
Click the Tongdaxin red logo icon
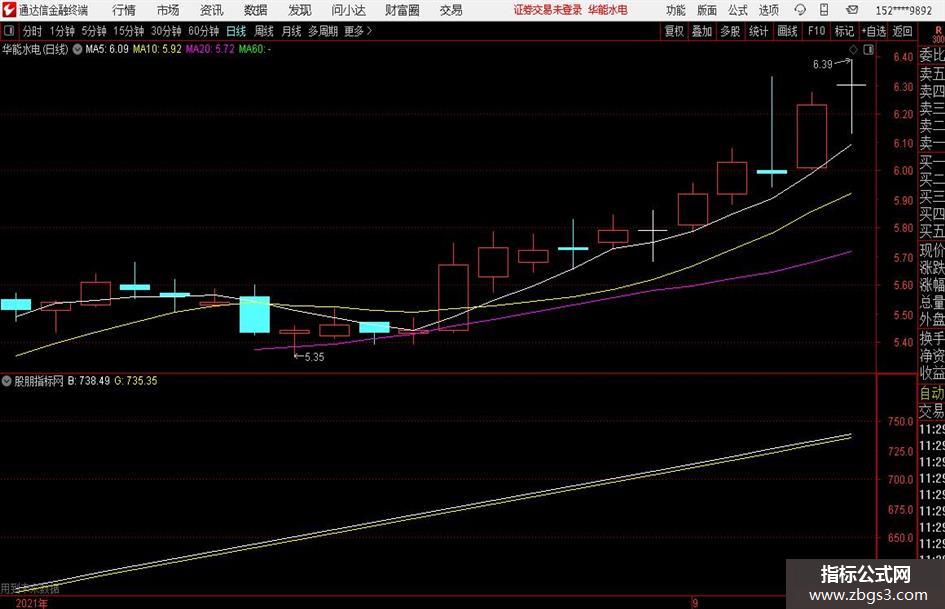click(x=8, y=10)
